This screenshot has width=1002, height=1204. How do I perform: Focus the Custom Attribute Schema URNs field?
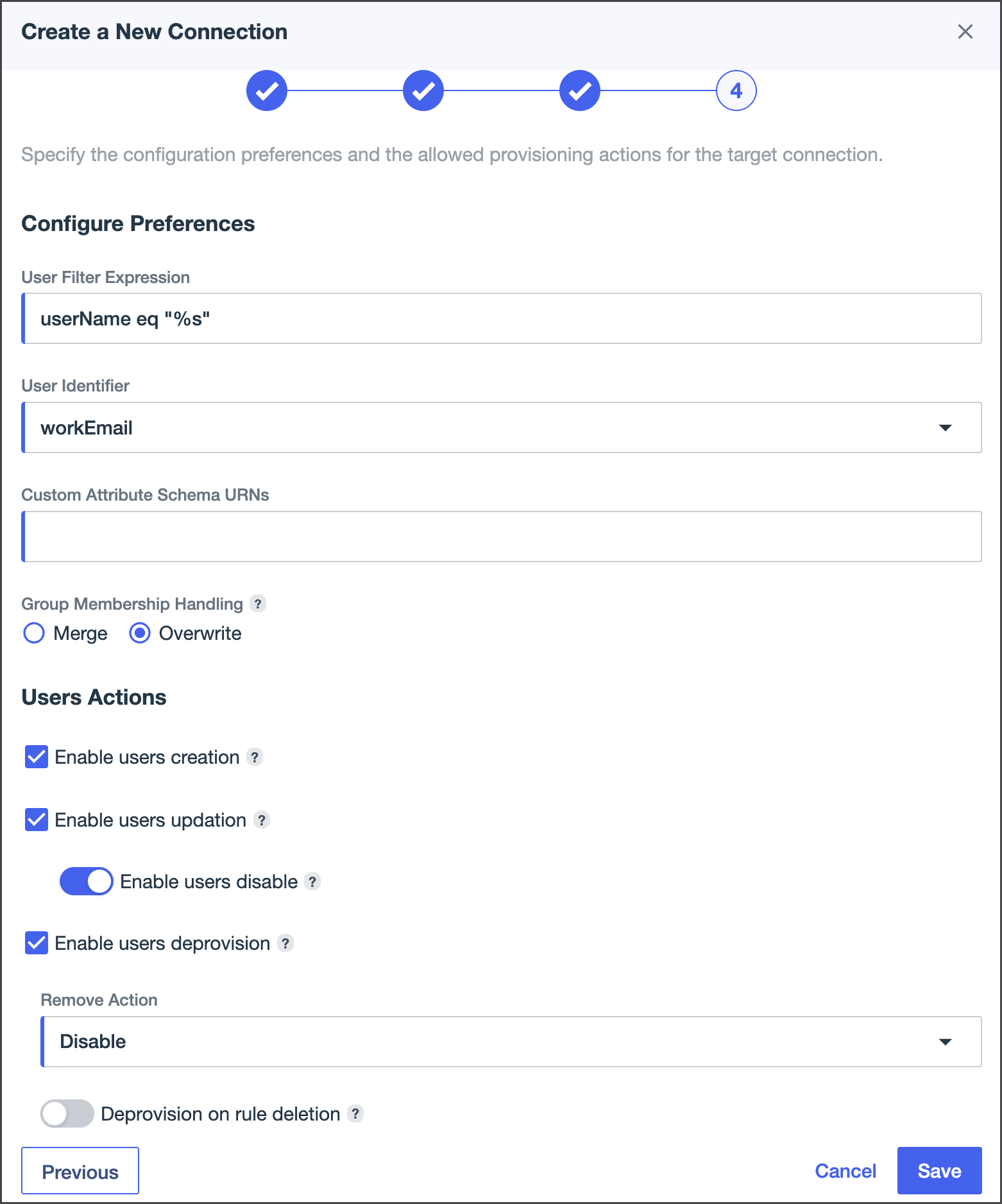tap(502, 537)
